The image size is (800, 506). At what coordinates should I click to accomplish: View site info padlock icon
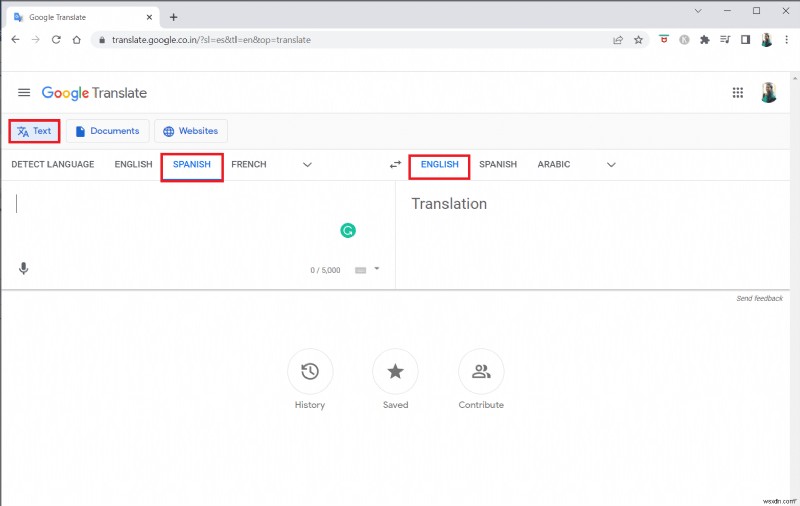coord(102,40)
